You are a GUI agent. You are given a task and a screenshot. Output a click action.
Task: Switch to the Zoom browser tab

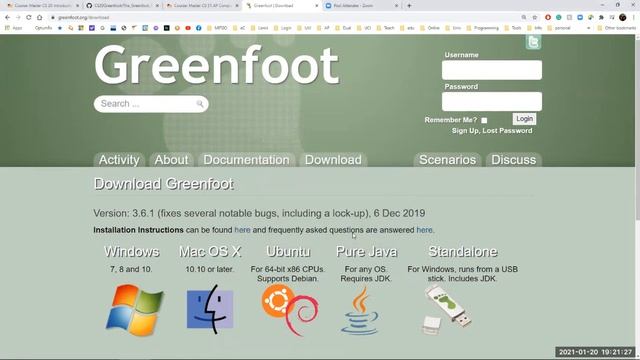(361, 6)
